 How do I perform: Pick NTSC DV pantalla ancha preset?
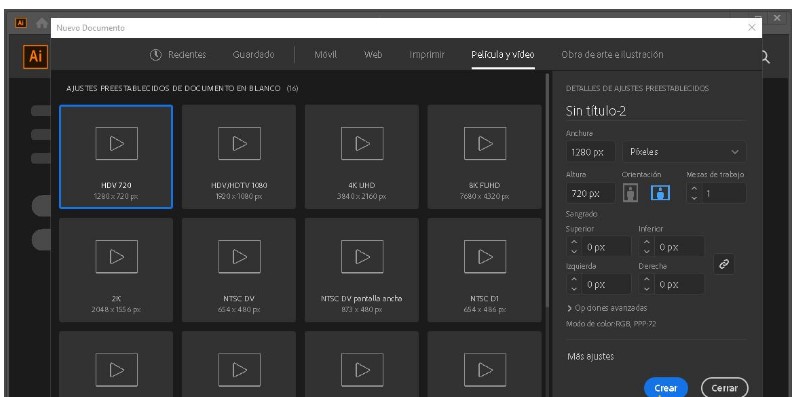(x=362, y=270)
